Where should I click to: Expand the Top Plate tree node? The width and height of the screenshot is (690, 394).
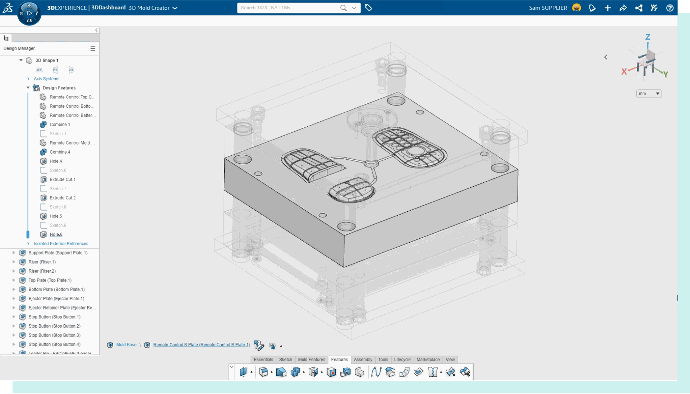click(14, 280)
